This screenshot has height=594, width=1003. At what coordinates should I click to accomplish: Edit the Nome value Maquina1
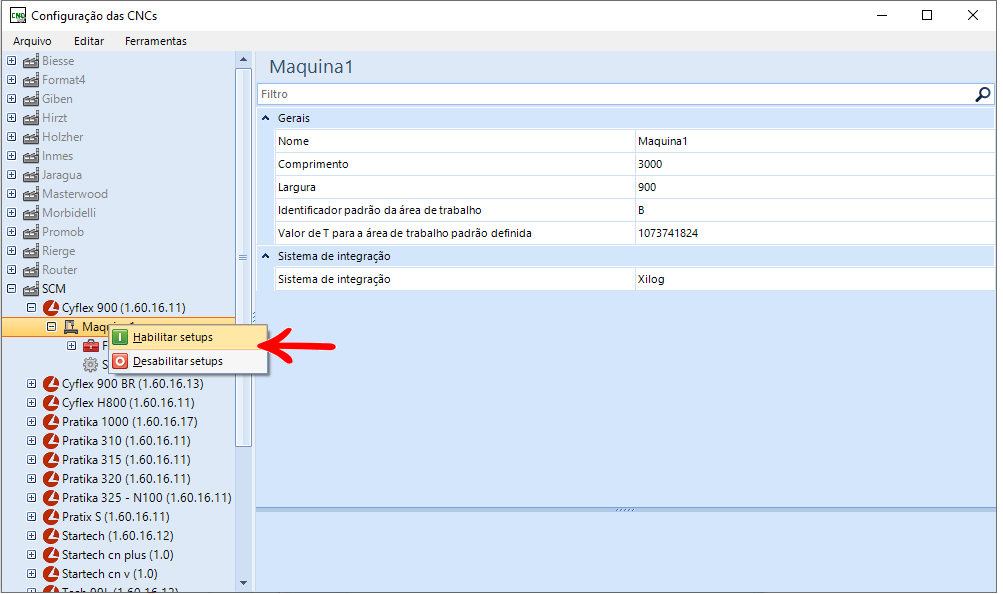tap(814, 141)
